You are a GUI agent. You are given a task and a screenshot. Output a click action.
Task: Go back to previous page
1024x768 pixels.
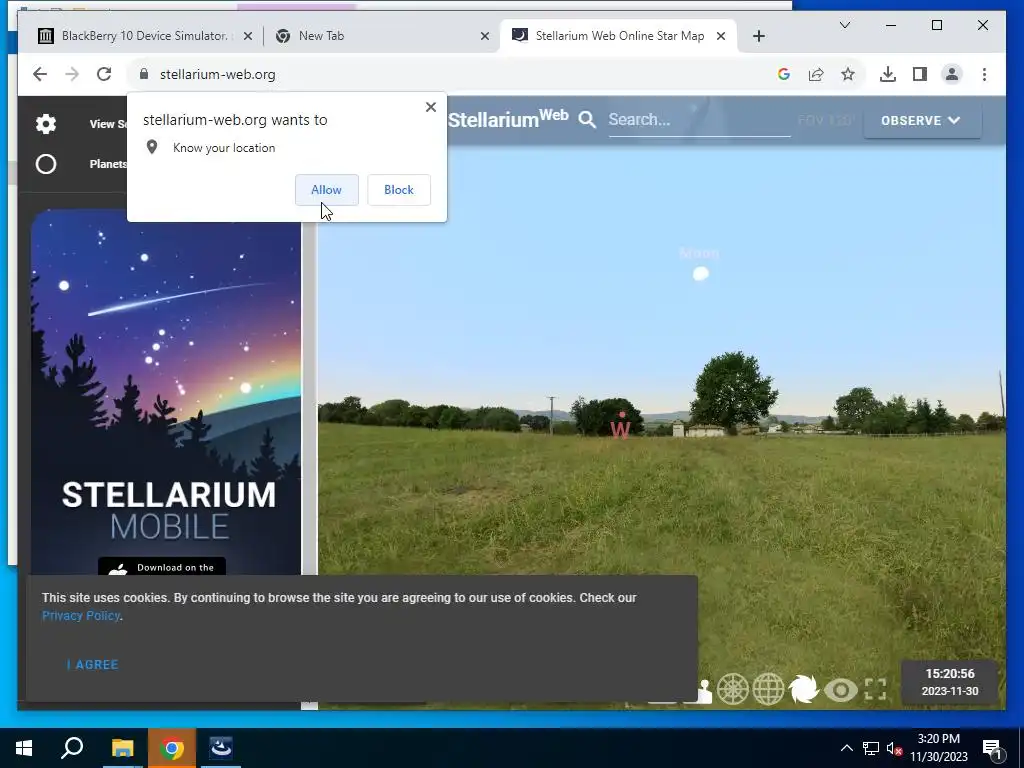click(40, 74)
